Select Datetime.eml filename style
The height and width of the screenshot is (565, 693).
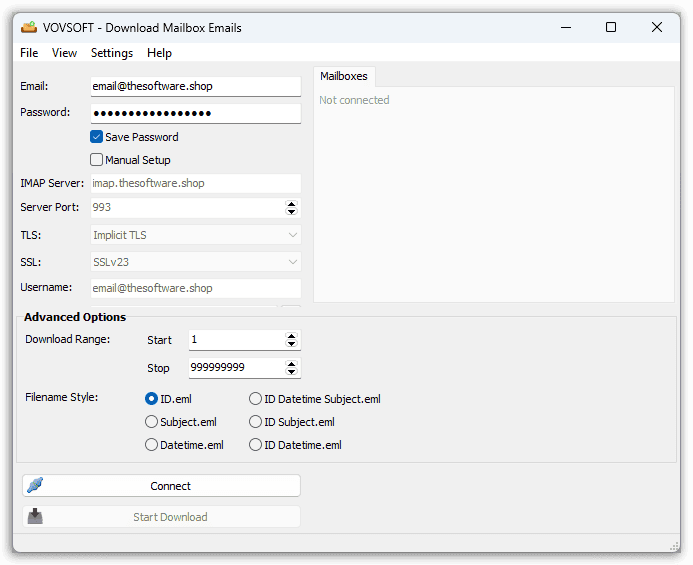click(151, 445)
